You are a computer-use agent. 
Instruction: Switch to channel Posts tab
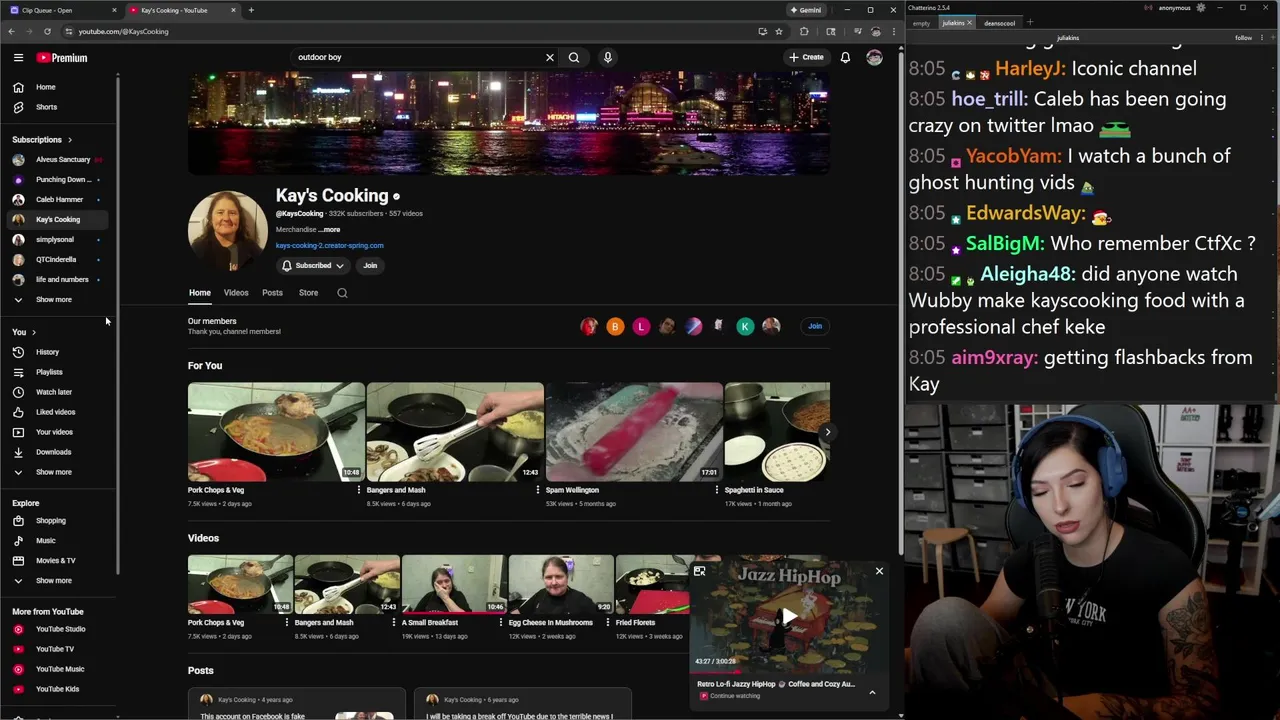tap(272, 293)
